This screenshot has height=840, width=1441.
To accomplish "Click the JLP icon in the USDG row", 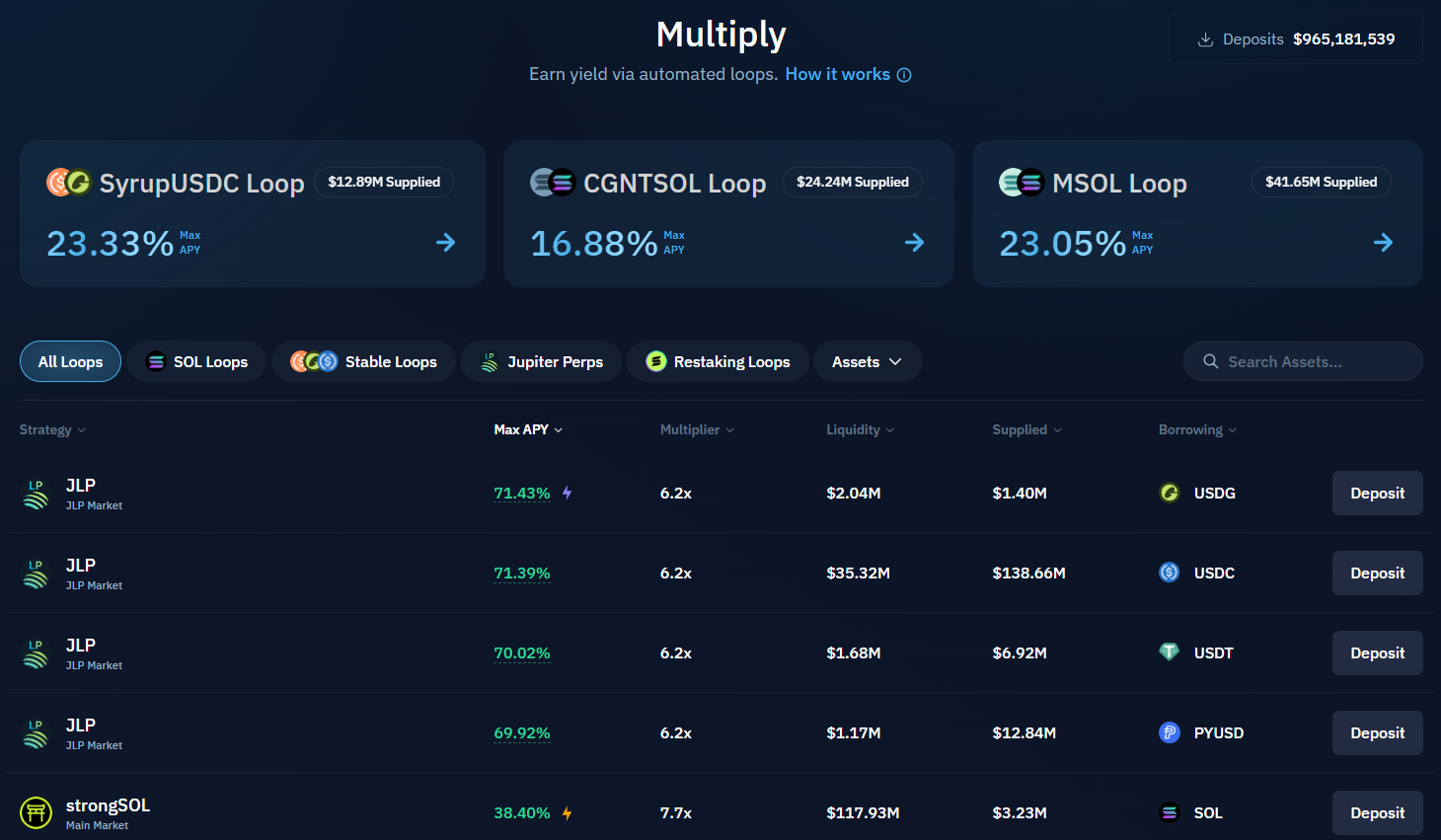I will tap(36, 494).
